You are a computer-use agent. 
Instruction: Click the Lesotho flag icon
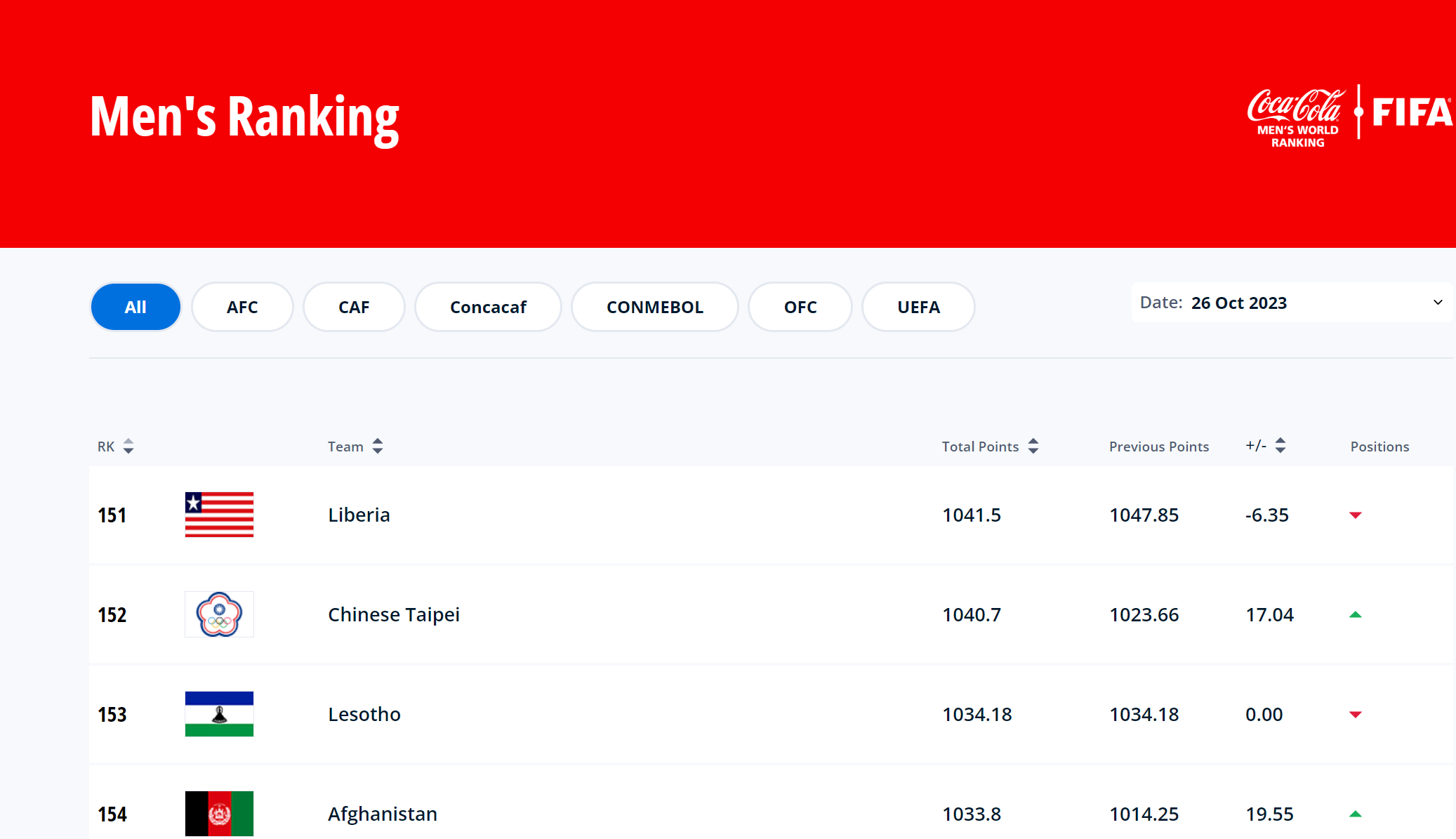pos(219,714)
